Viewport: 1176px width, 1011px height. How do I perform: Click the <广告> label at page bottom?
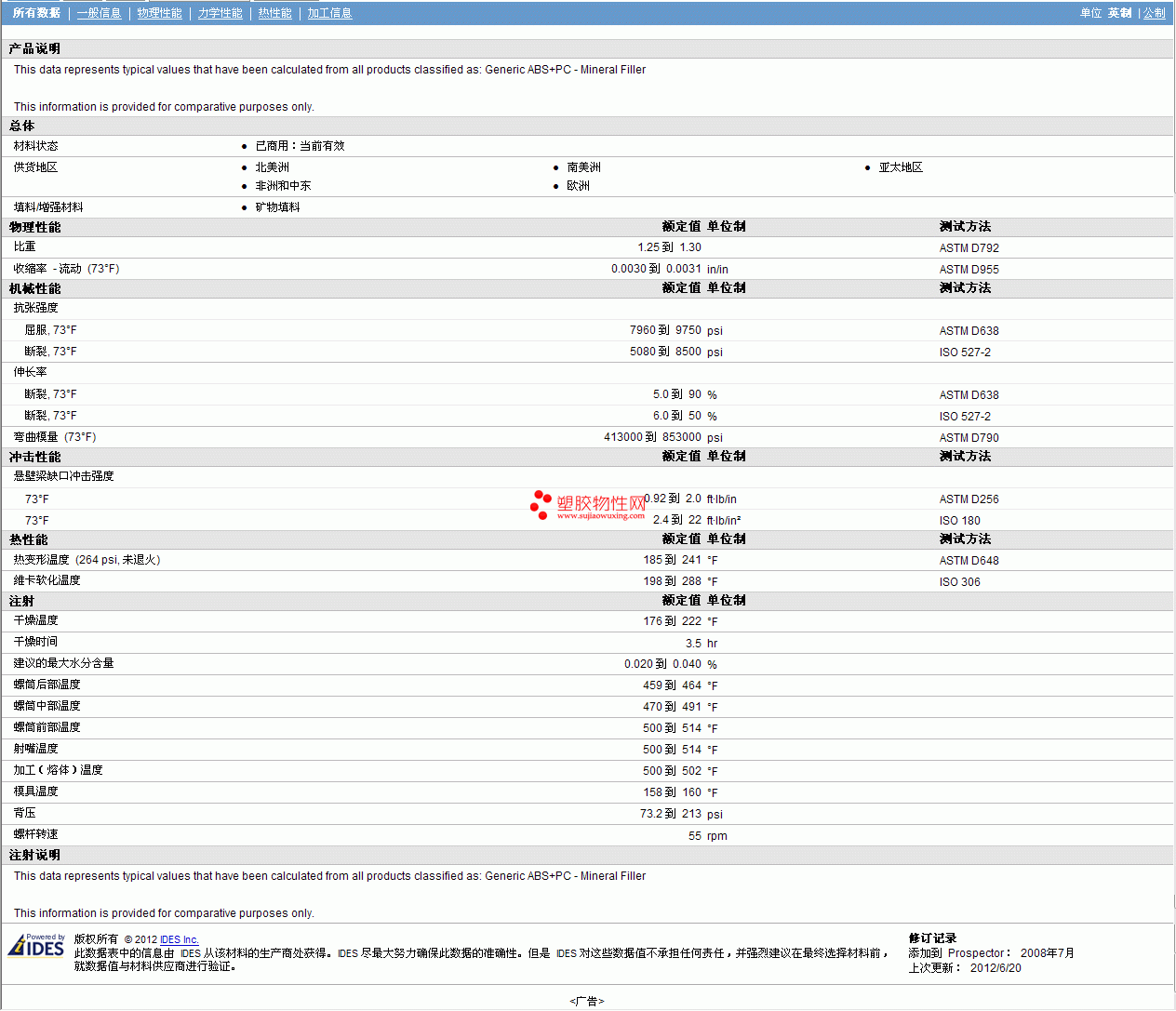tap(586, 1001)
